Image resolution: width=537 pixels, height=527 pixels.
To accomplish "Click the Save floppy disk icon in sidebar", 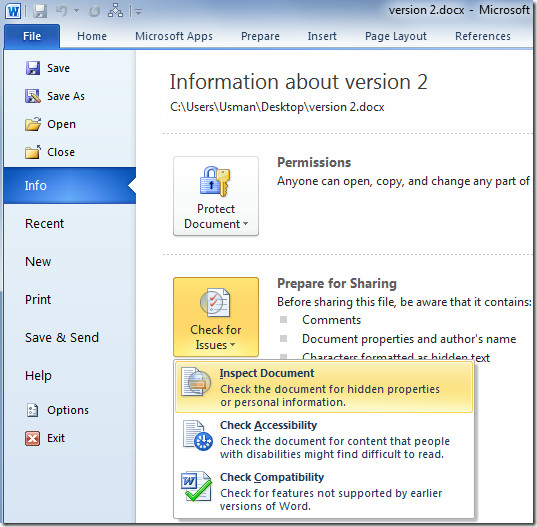I will click(33, 68).
